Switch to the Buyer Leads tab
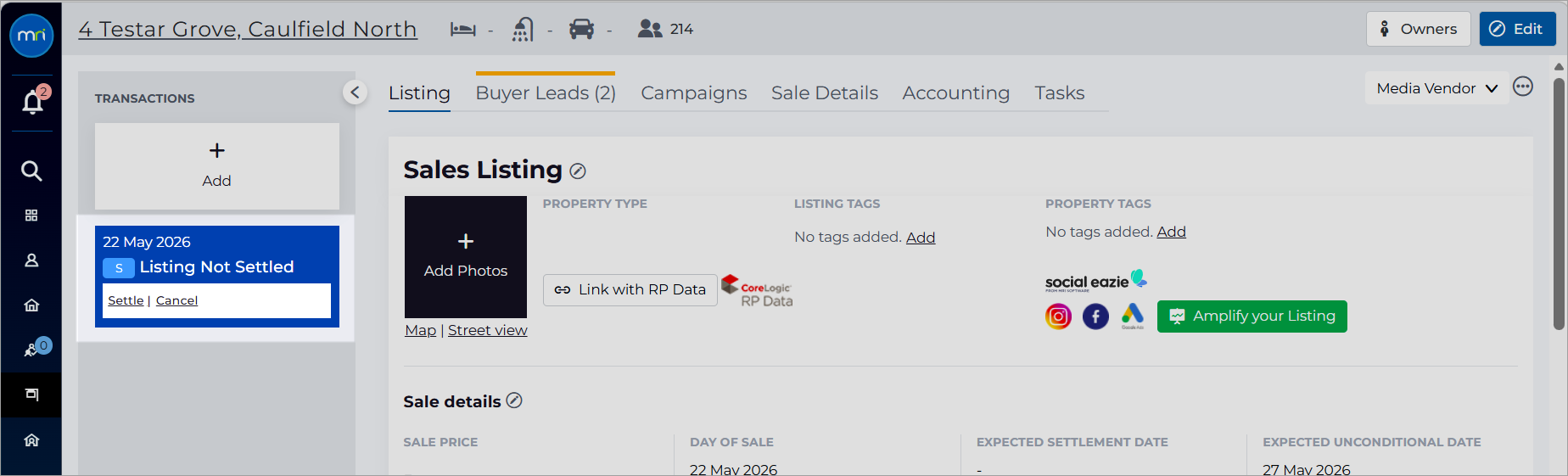The height and width of the screenshot is (476, 1568). point(546,92)
